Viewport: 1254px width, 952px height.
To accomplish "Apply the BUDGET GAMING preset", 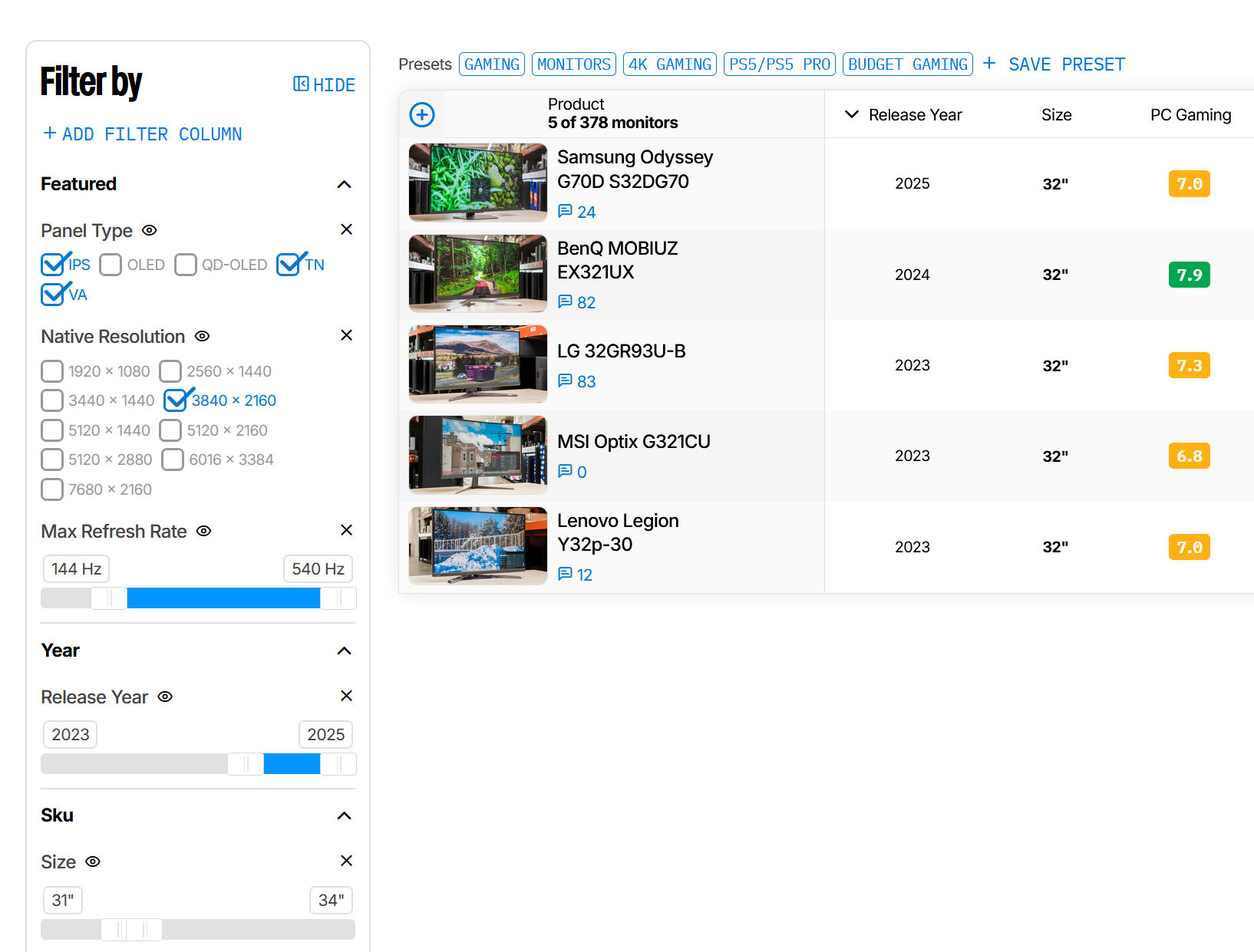I will [x=908, y=64].
